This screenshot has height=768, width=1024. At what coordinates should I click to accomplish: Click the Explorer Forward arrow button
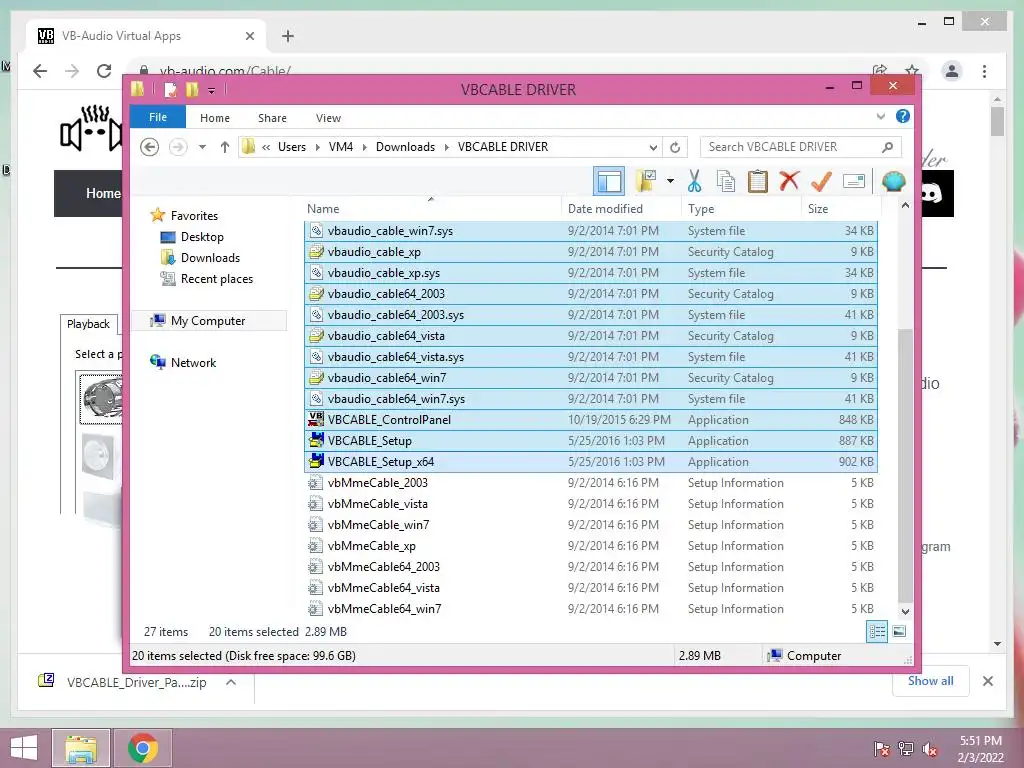point(178,147)
